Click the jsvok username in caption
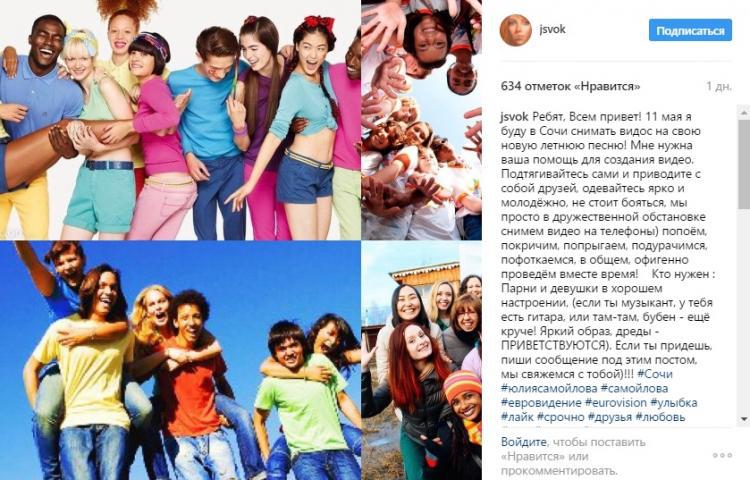The height and width of the screenshot is (480, 750). (514, 116)
